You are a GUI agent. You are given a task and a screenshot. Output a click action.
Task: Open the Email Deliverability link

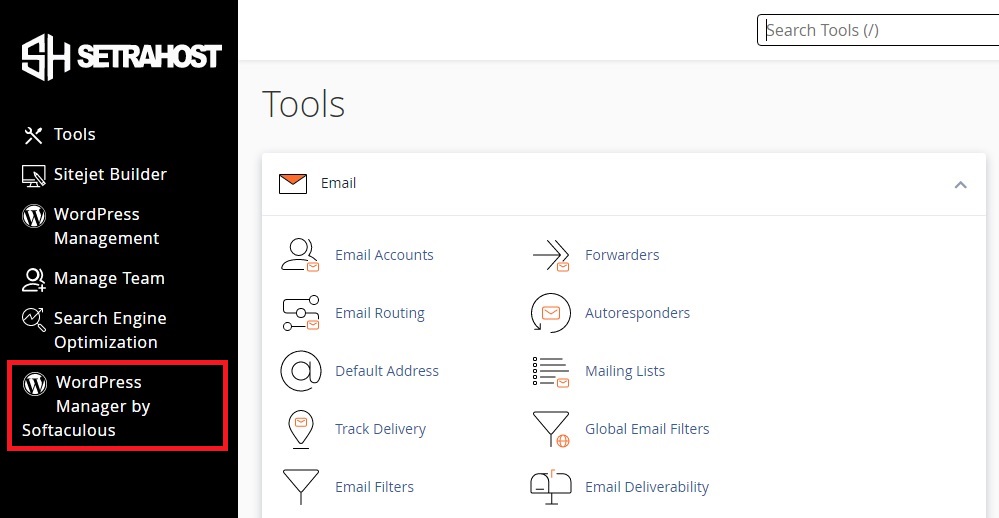[647, 487]
